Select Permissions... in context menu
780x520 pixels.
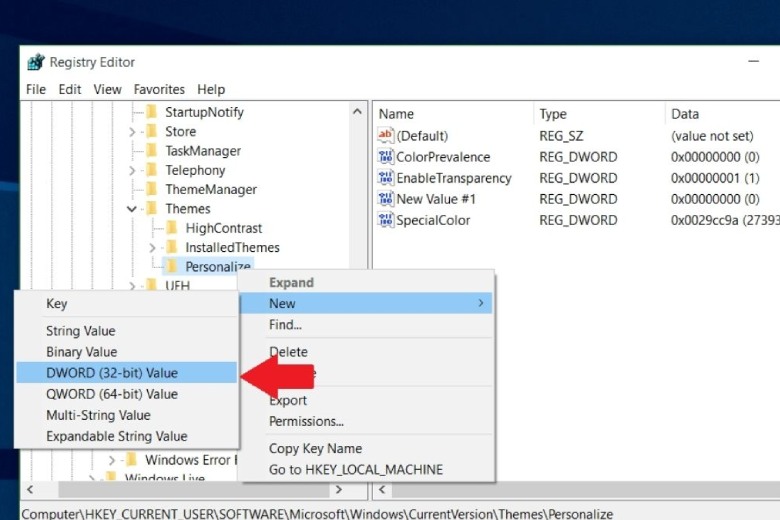click(x=366, y=421)
